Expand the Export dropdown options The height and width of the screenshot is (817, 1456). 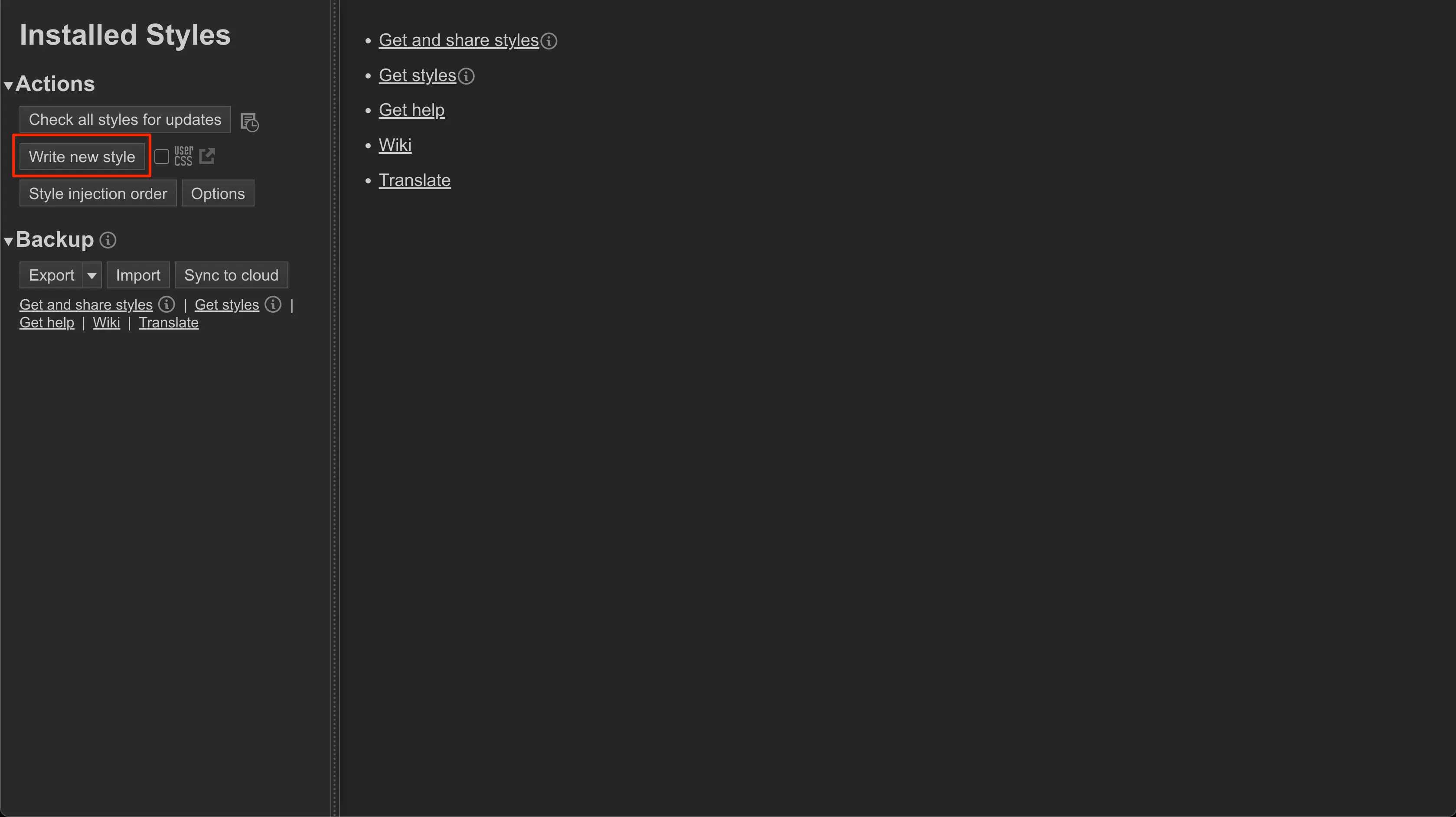pos(91,275)
